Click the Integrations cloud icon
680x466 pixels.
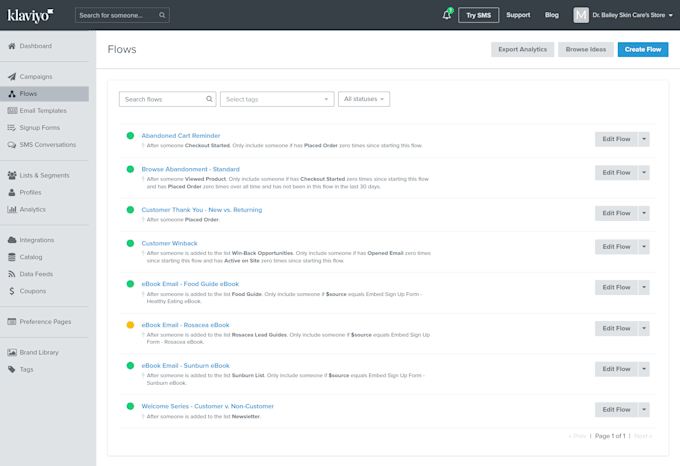[12, 240]
